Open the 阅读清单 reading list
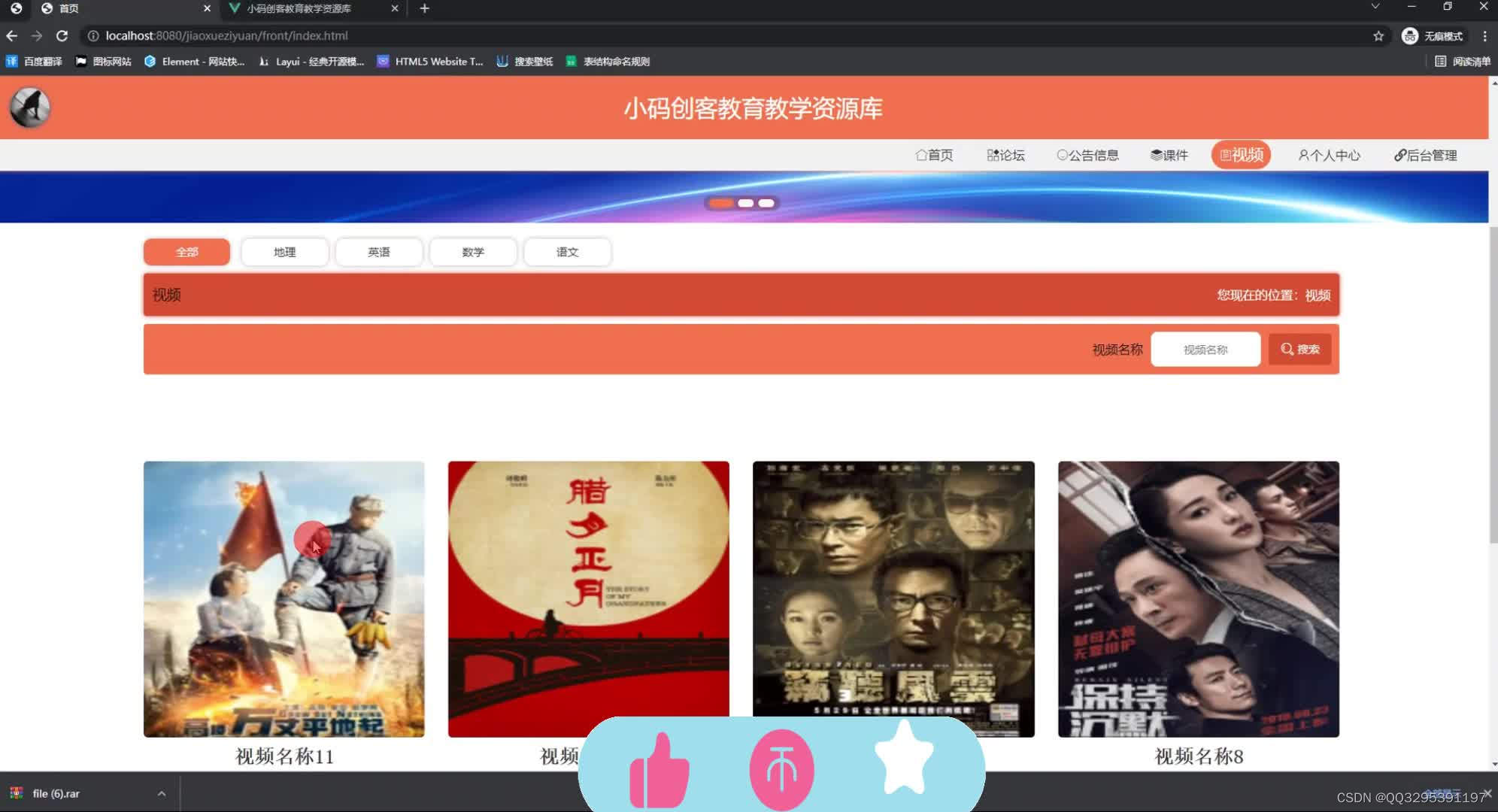This screenshot has width=1498, height=812. (1463, 62)
